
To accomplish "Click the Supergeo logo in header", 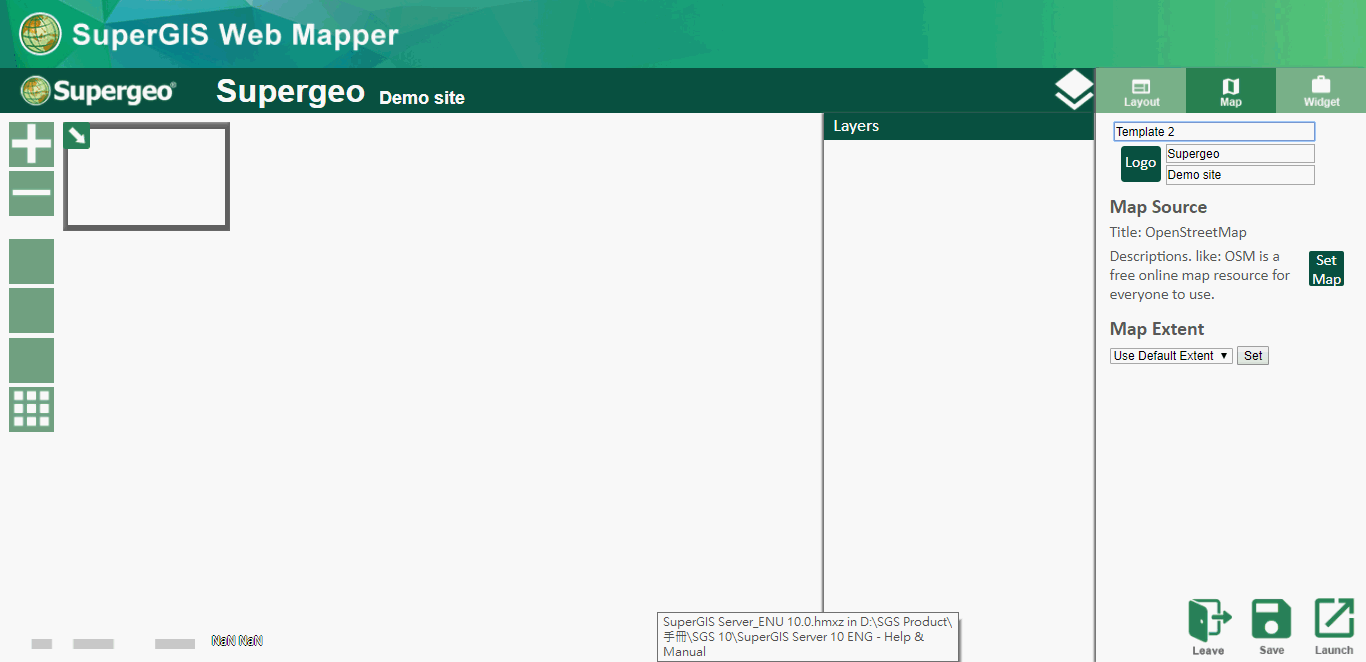I will click(x=98, y=91).
